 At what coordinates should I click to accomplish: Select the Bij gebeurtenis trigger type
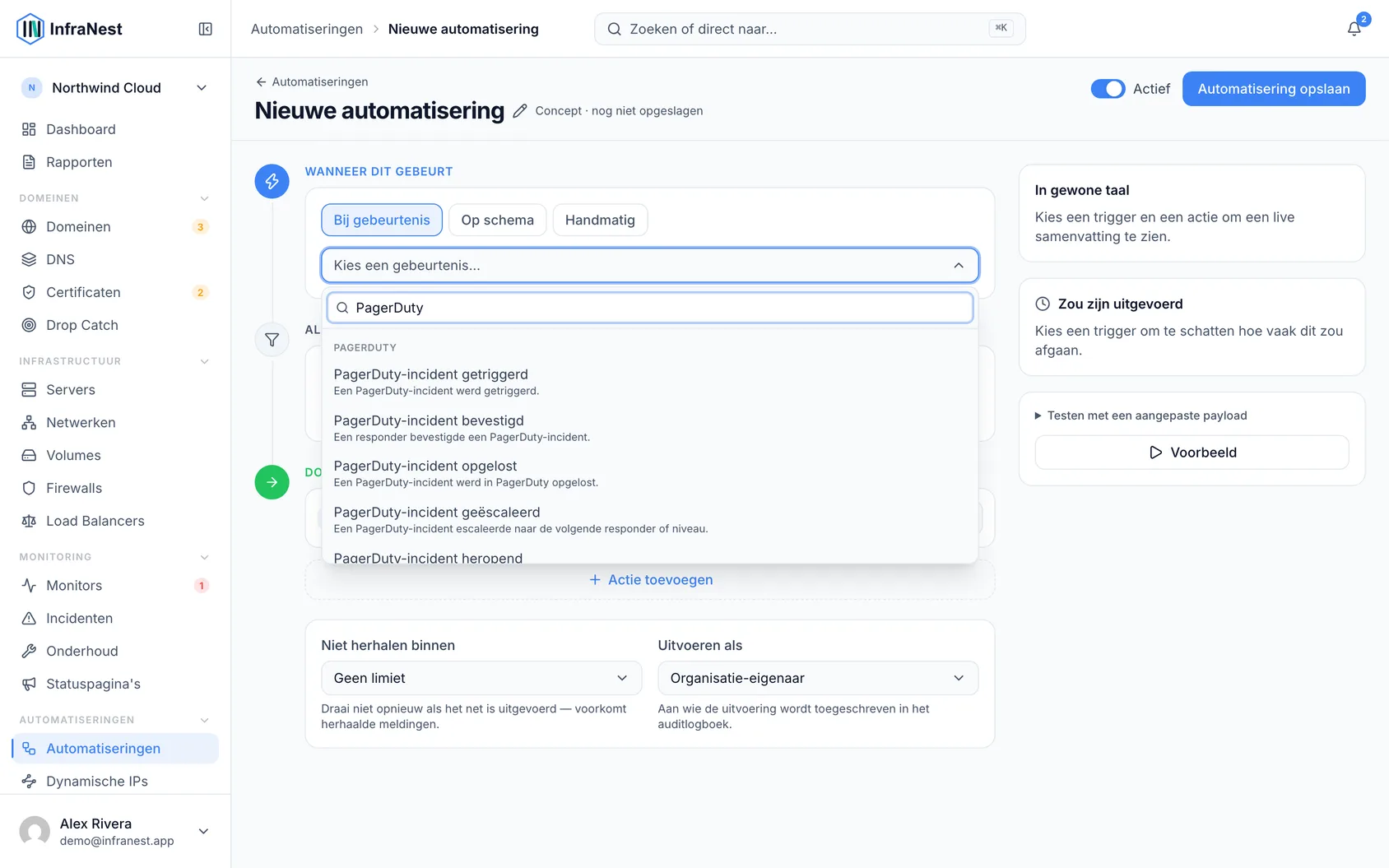[382, 220]
